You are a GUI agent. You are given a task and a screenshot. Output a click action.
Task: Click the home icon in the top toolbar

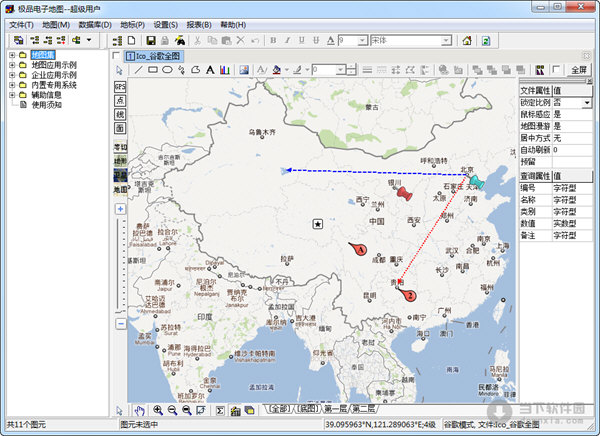click(x=467, y=40)
